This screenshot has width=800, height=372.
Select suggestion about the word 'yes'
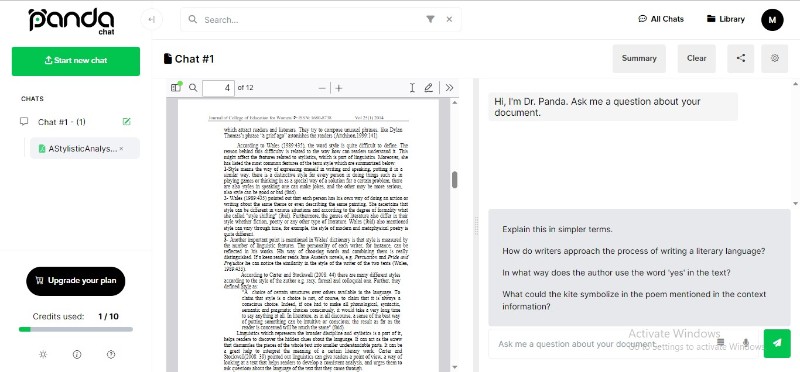point(616,272)
